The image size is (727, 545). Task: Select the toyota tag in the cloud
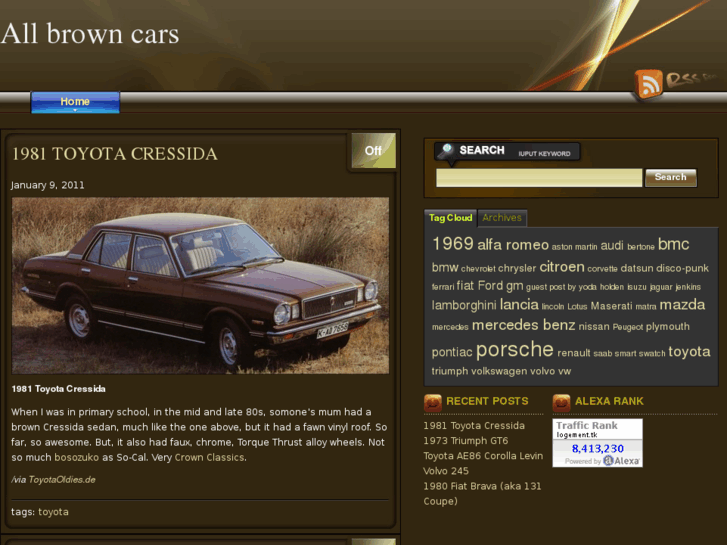click(x=689, y=352)
